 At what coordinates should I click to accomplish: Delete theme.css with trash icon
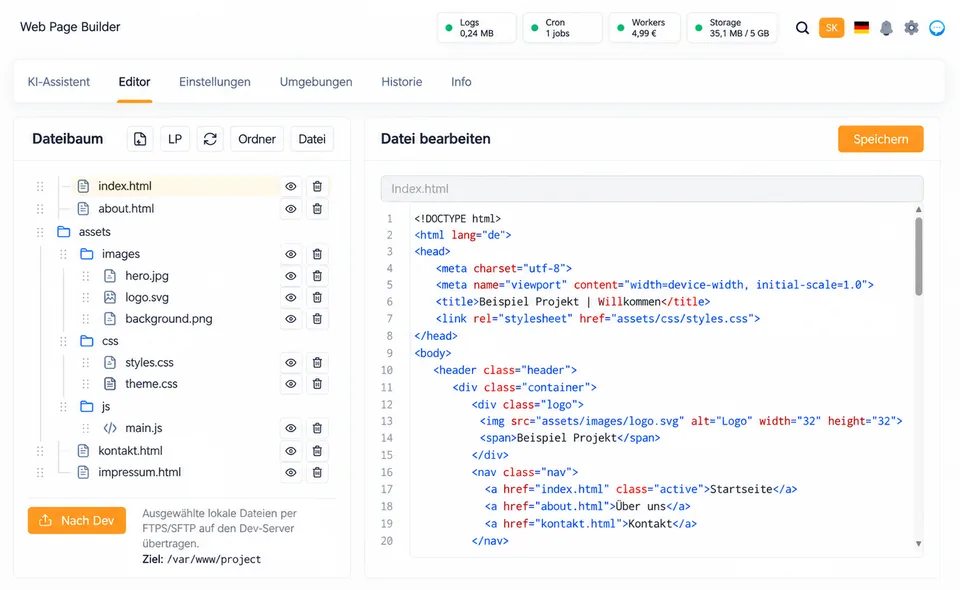317,384
